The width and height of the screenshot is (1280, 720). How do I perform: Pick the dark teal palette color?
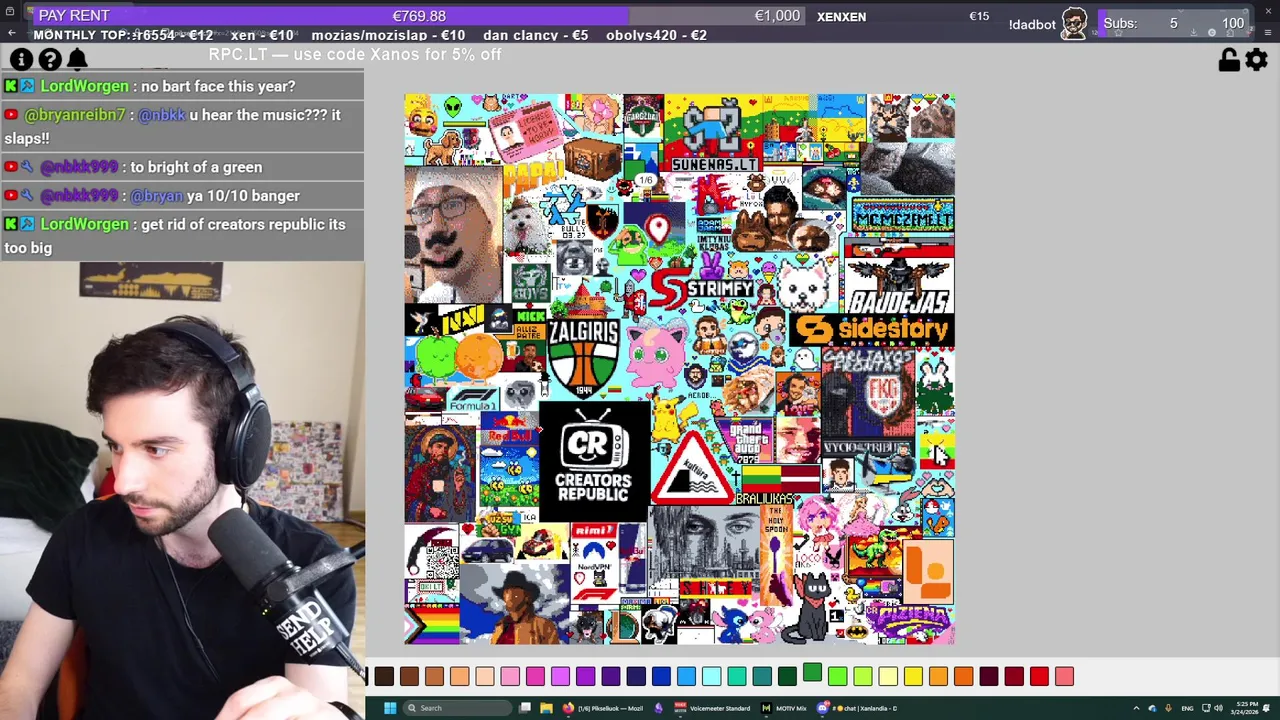(762, 677)
